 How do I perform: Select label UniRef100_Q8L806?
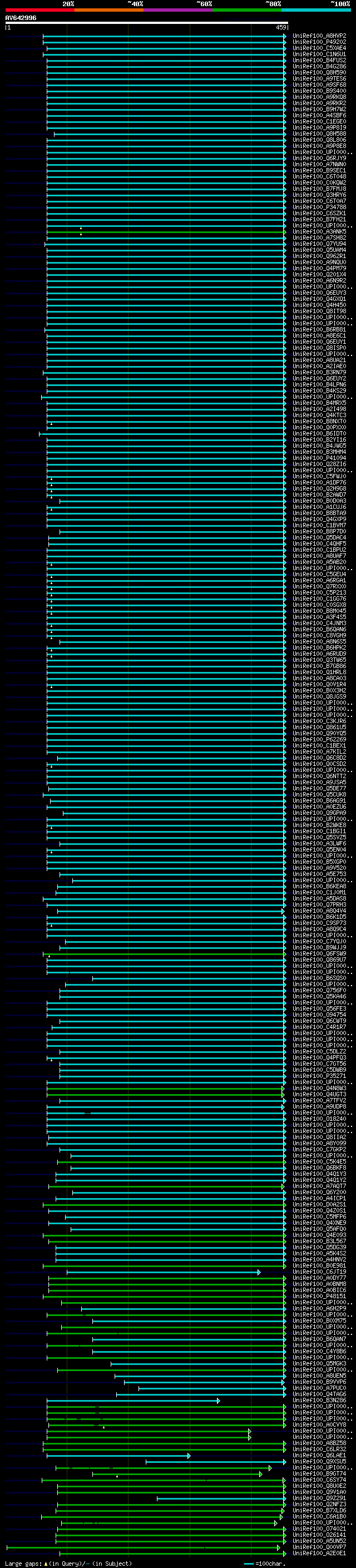point(319,140)
